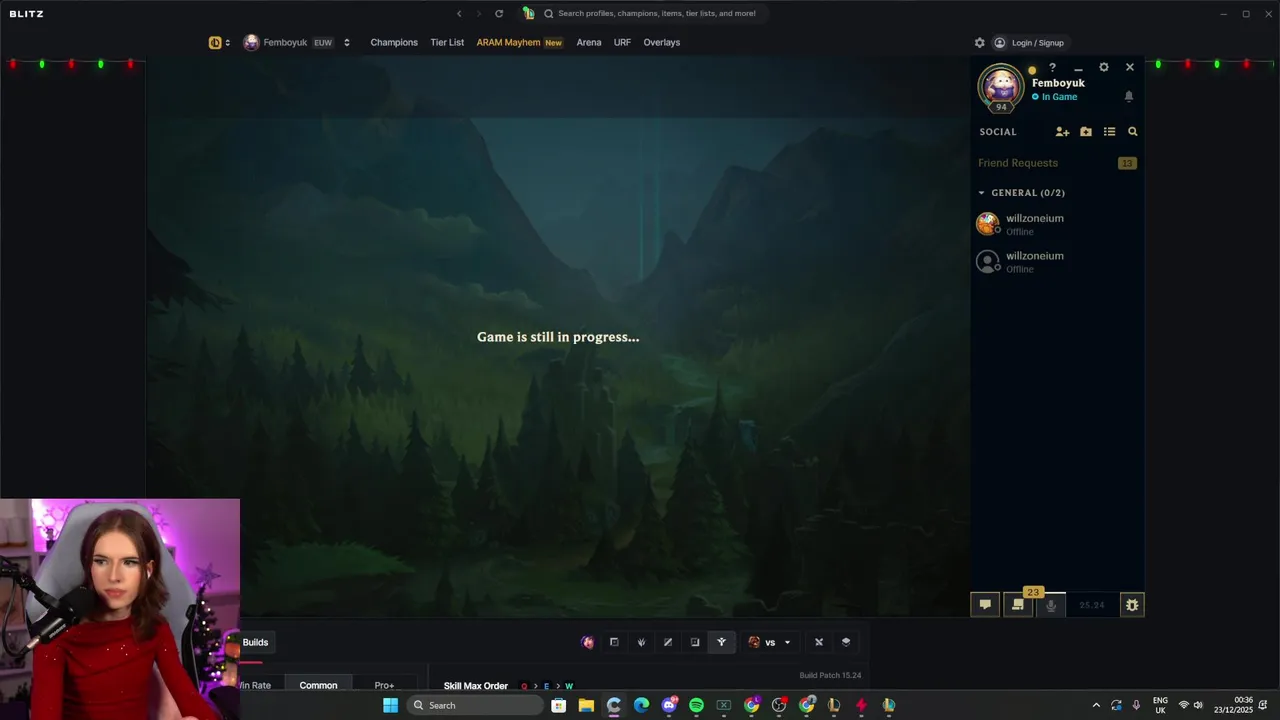Create a new friend folder in Social
The height and width of the screenshot is (720, 1280).
[1086, 132]
